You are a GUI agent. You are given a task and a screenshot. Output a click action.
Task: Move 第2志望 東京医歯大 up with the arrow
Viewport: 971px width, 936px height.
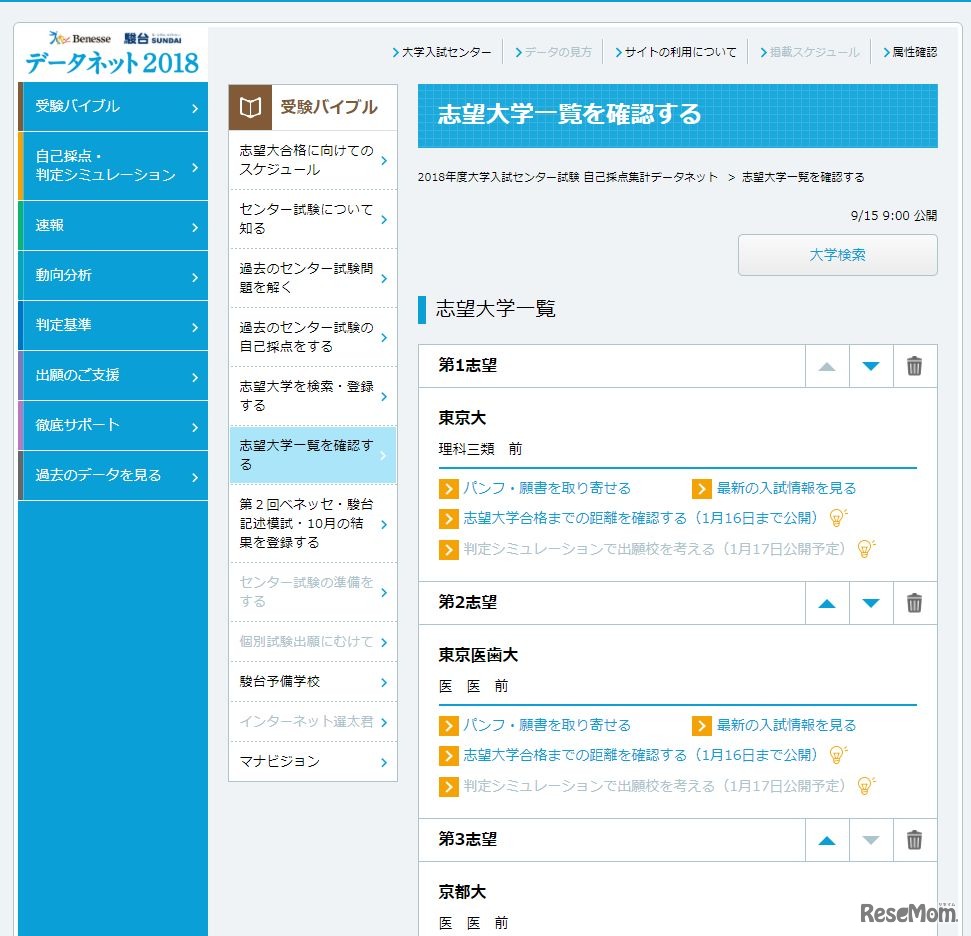(x=826, y=603)
